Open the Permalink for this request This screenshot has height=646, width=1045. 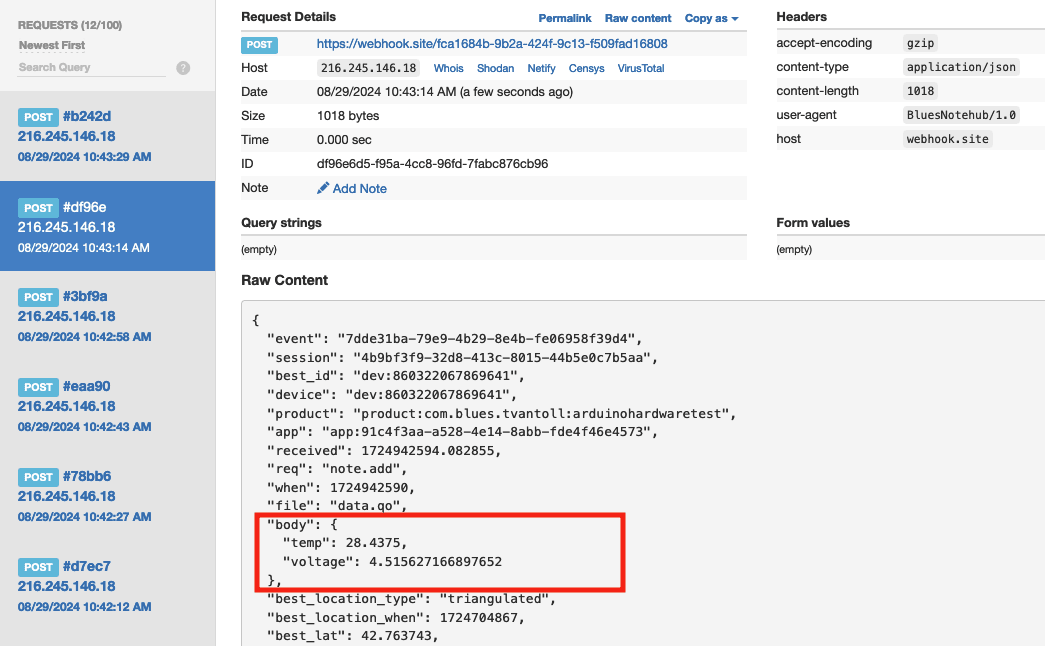click(564, 19)
